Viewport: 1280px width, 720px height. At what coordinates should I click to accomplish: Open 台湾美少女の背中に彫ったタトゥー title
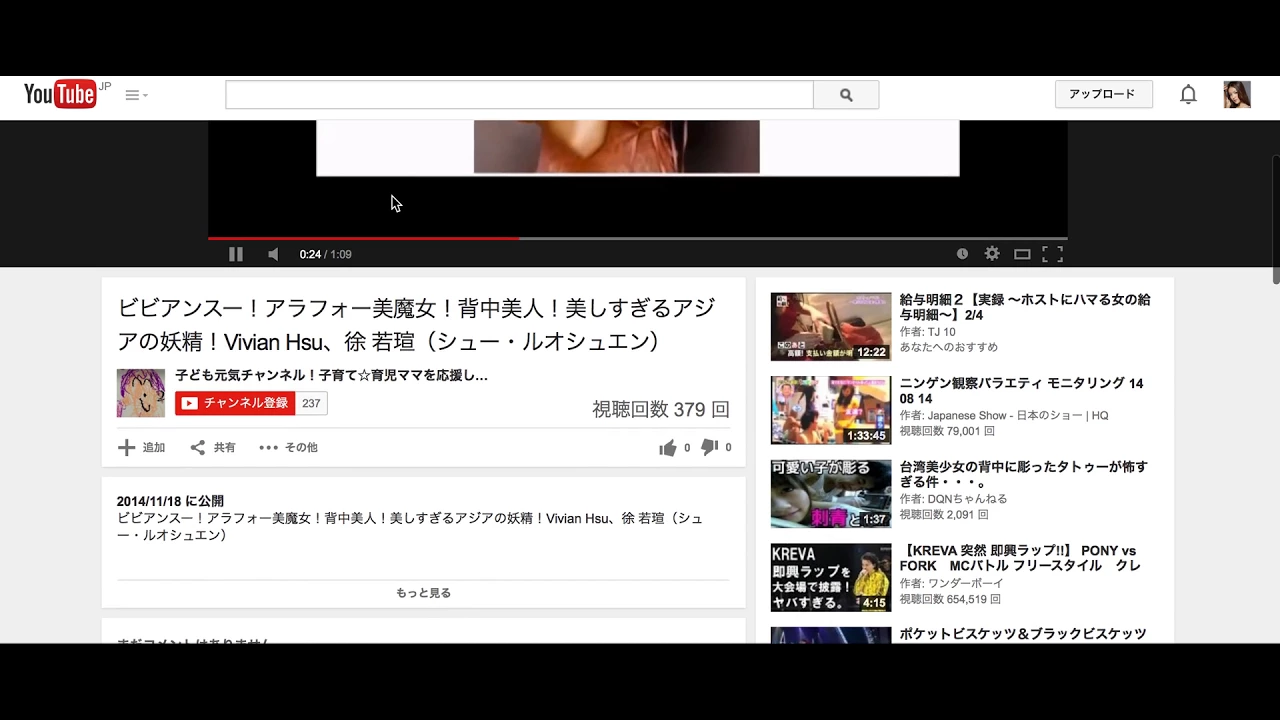pos(1023,474)
